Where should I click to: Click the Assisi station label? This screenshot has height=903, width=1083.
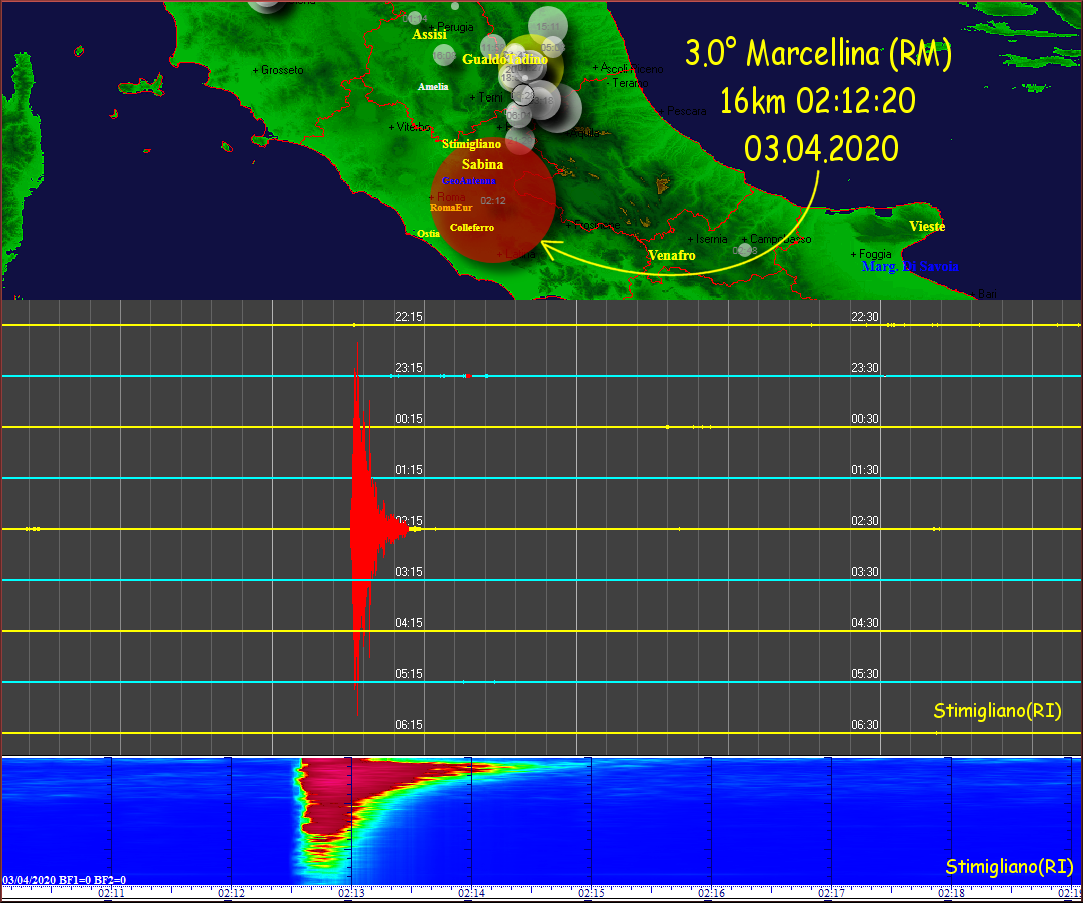pos(429,34)
